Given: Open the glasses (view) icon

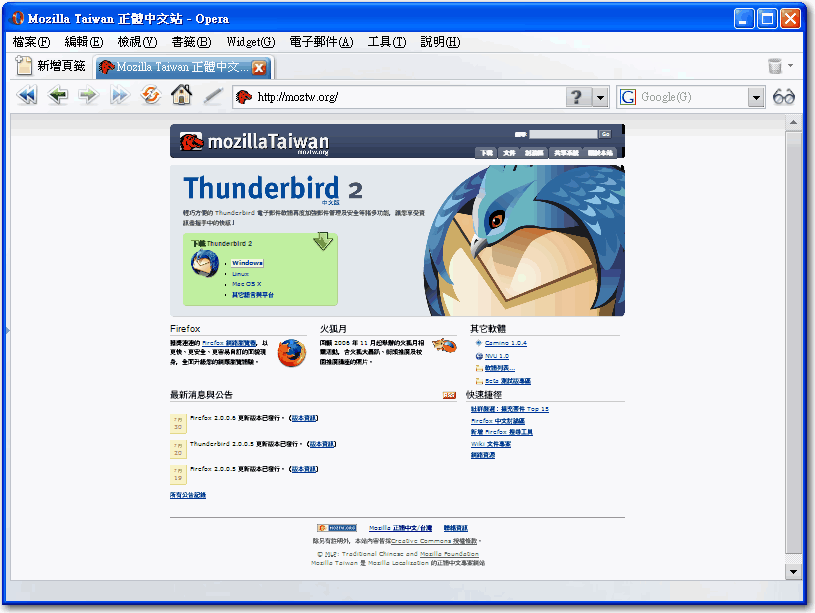Looking at the screenshot, I should click(783, 97).
